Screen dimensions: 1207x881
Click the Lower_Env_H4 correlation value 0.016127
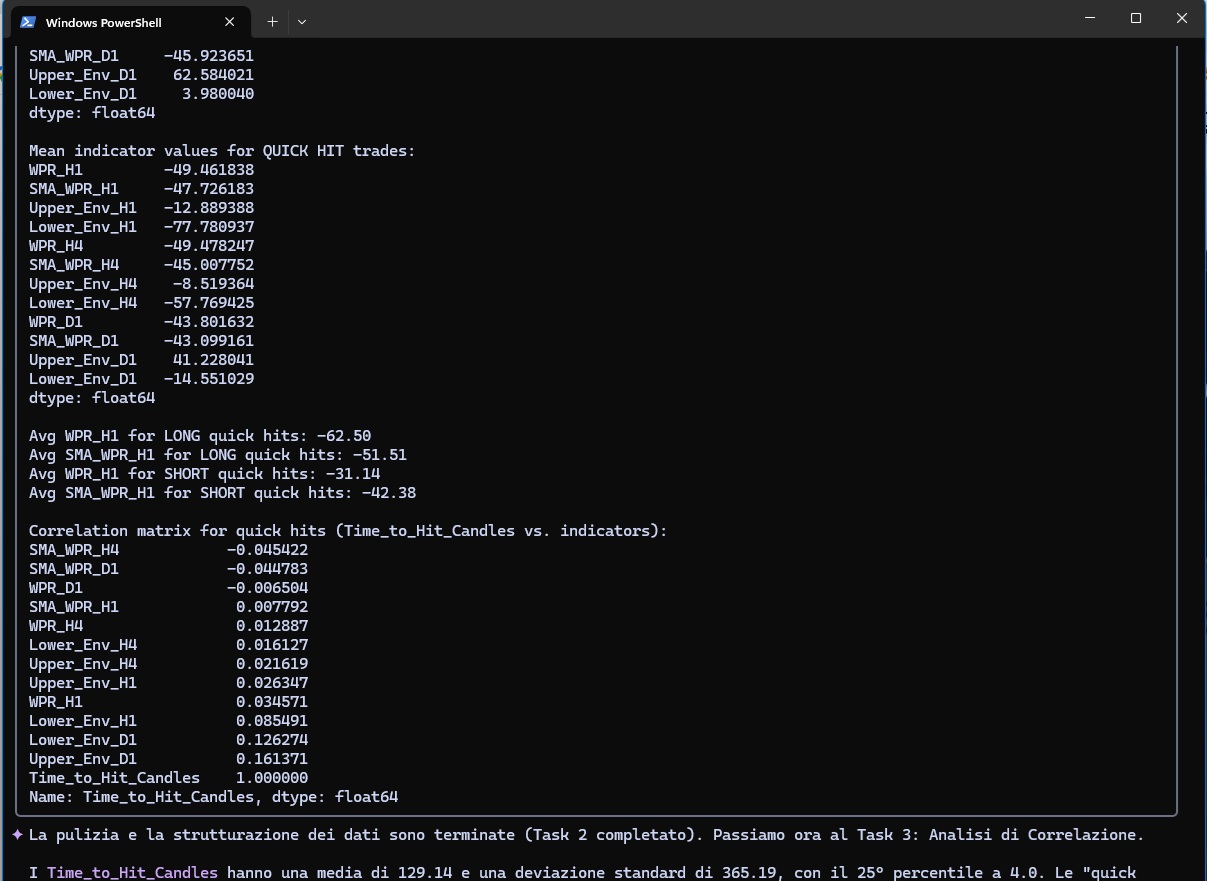[x=272, y=645]
